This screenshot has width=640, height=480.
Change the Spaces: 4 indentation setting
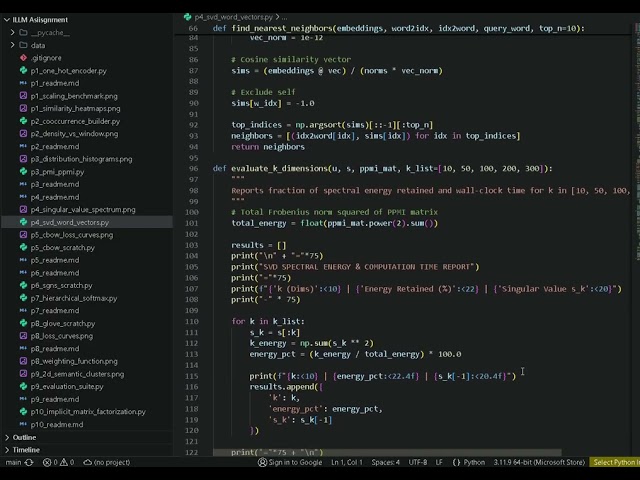(x=385, y=462)
